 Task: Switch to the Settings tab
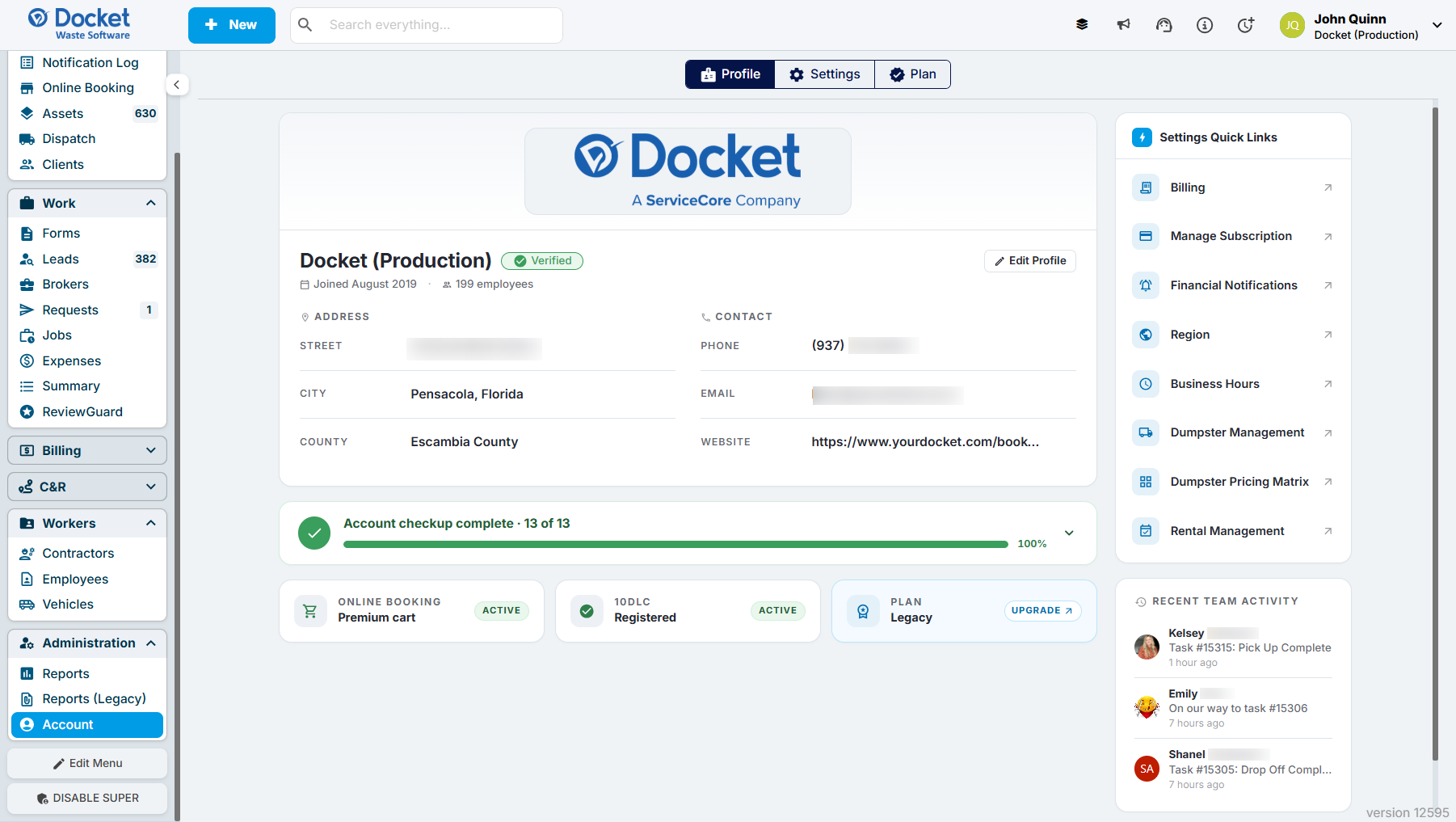[x=824, y=74]
